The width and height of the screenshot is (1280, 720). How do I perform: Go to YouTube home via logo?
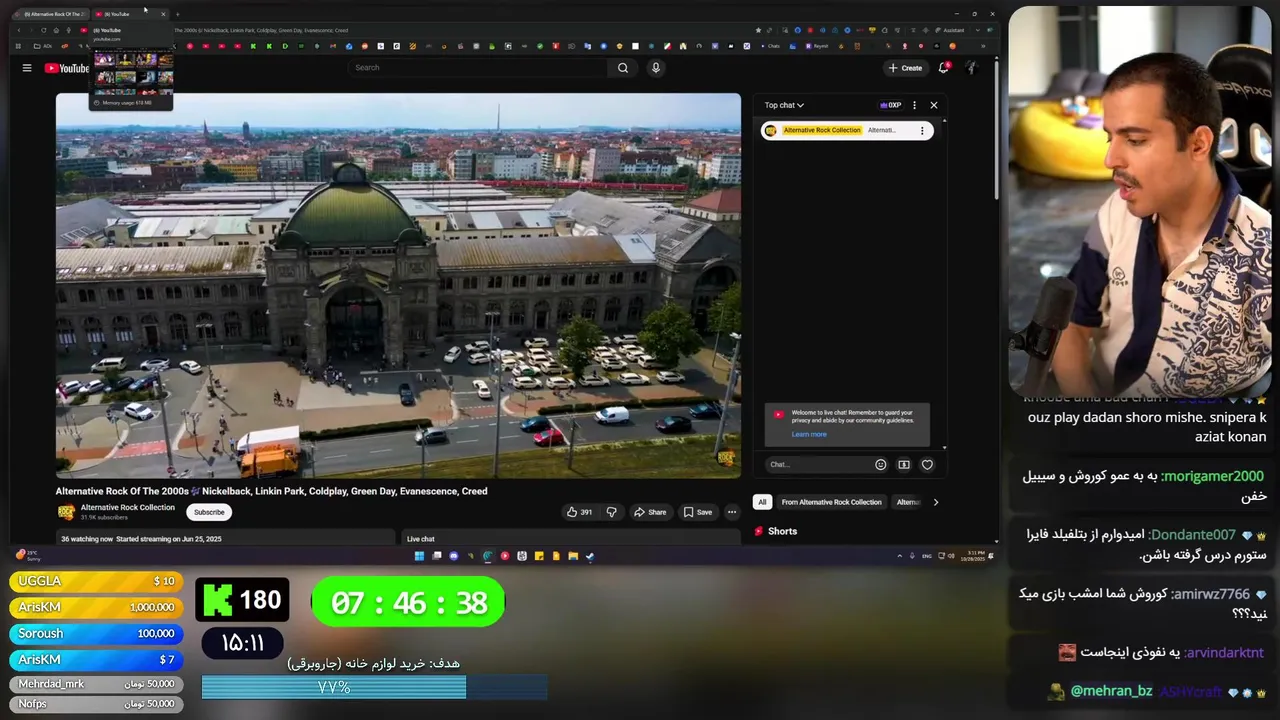(67, 68)
